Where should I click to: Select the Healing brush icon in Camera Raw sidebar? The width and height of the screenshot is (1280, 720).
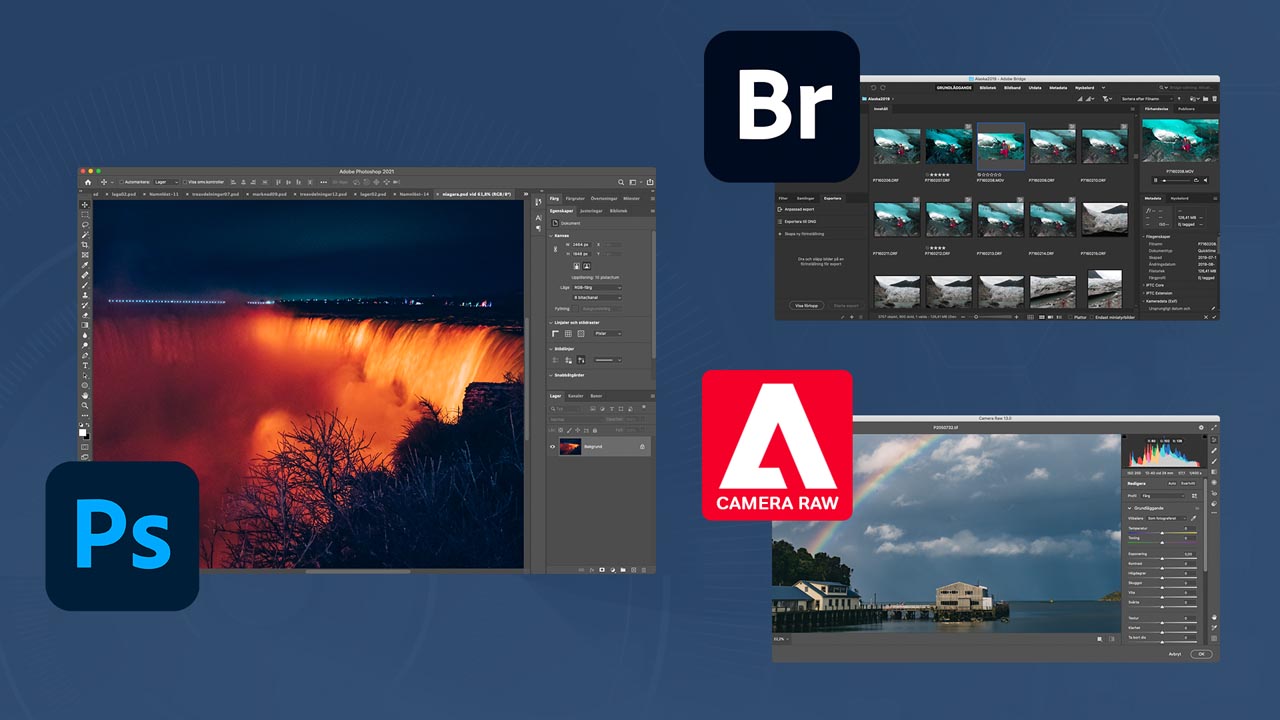[x=1214, y=451]
